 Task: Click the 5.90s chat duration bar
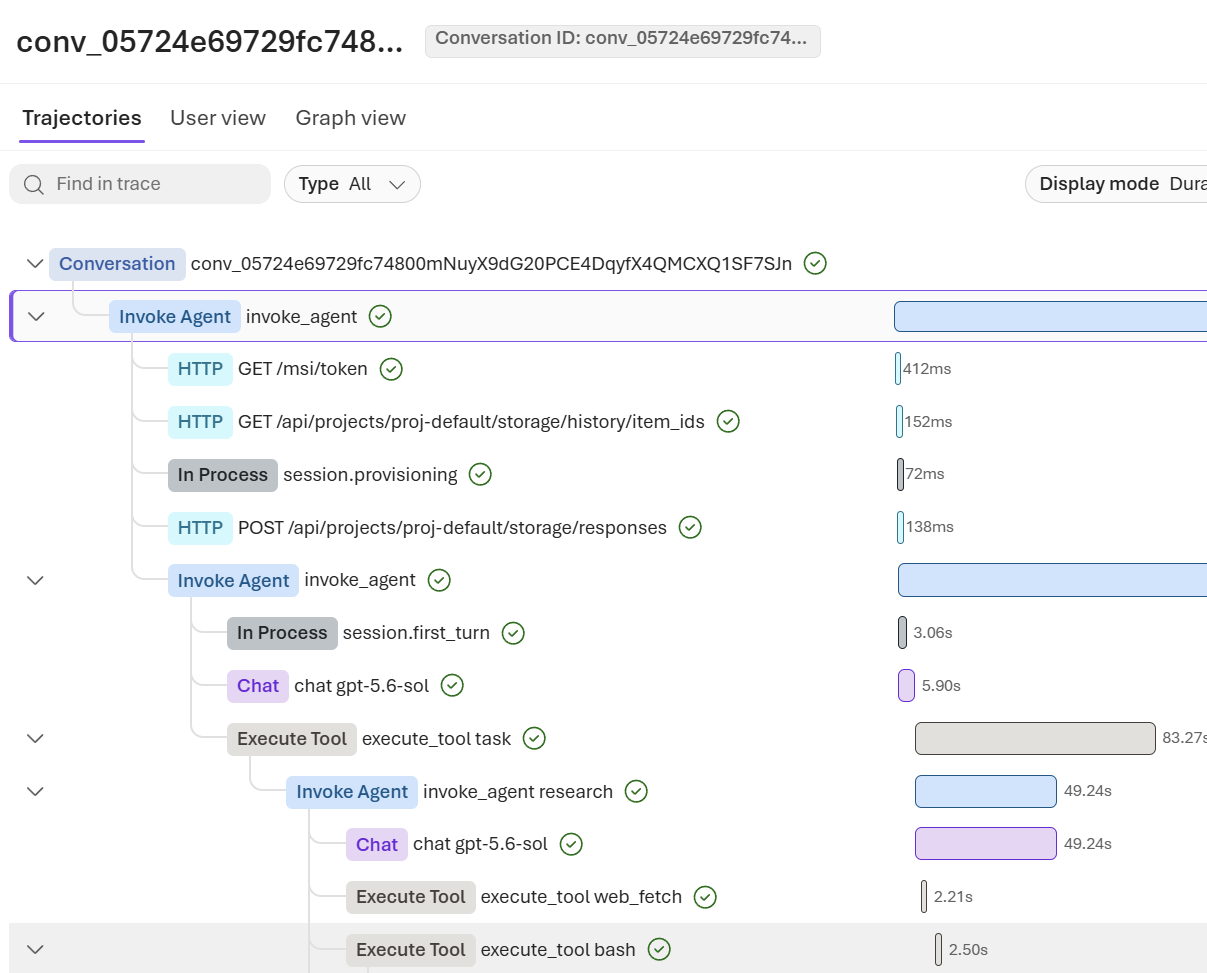pyautogui.click(x=907, y=686)
